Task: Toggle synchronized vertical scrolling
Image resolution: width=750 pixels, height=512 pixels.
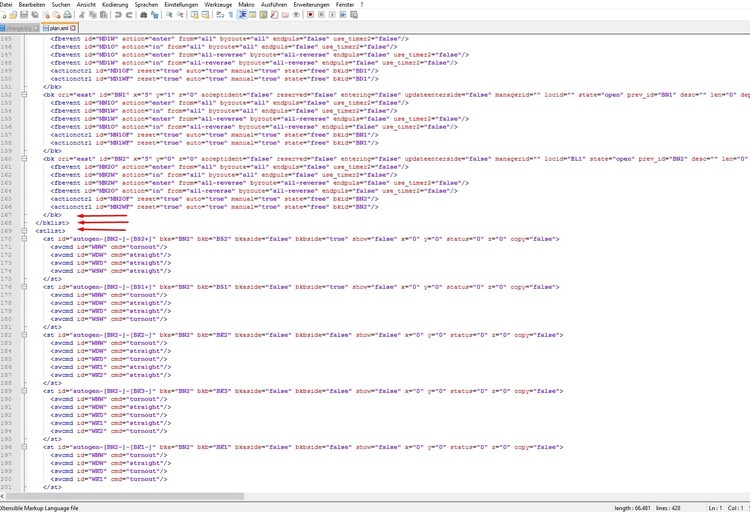Action: click(x=194, y=15)
